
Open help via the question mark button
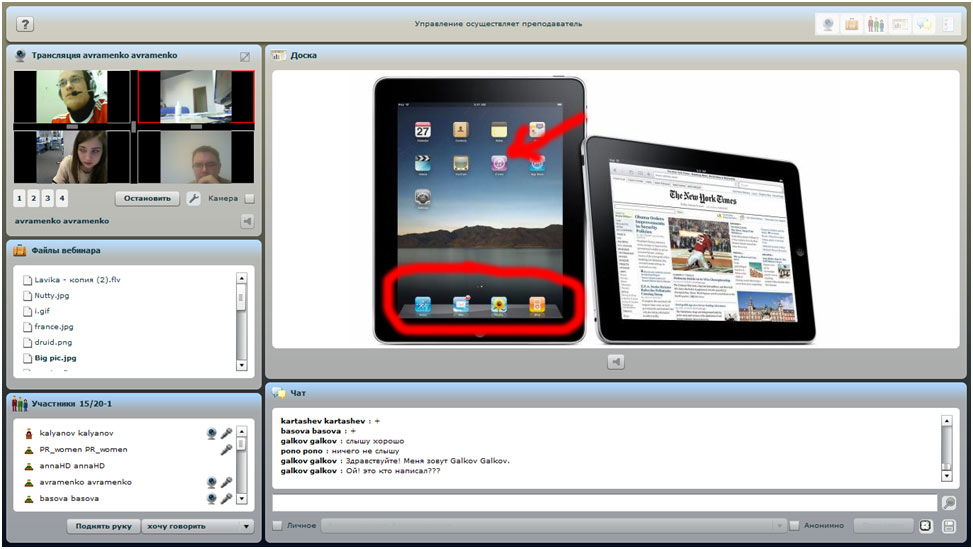click(25, 24)
